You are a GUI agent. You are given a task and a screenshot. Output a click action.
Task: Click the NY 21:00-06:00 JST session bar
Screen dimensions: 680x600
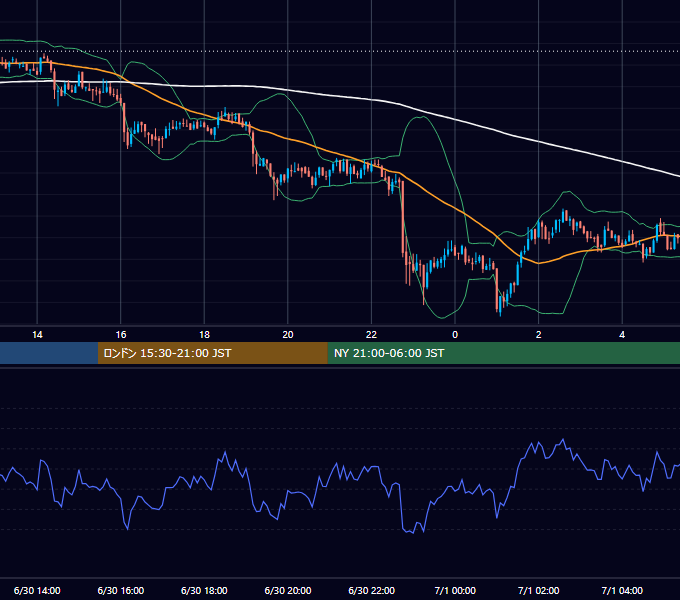tap(503, 353)
